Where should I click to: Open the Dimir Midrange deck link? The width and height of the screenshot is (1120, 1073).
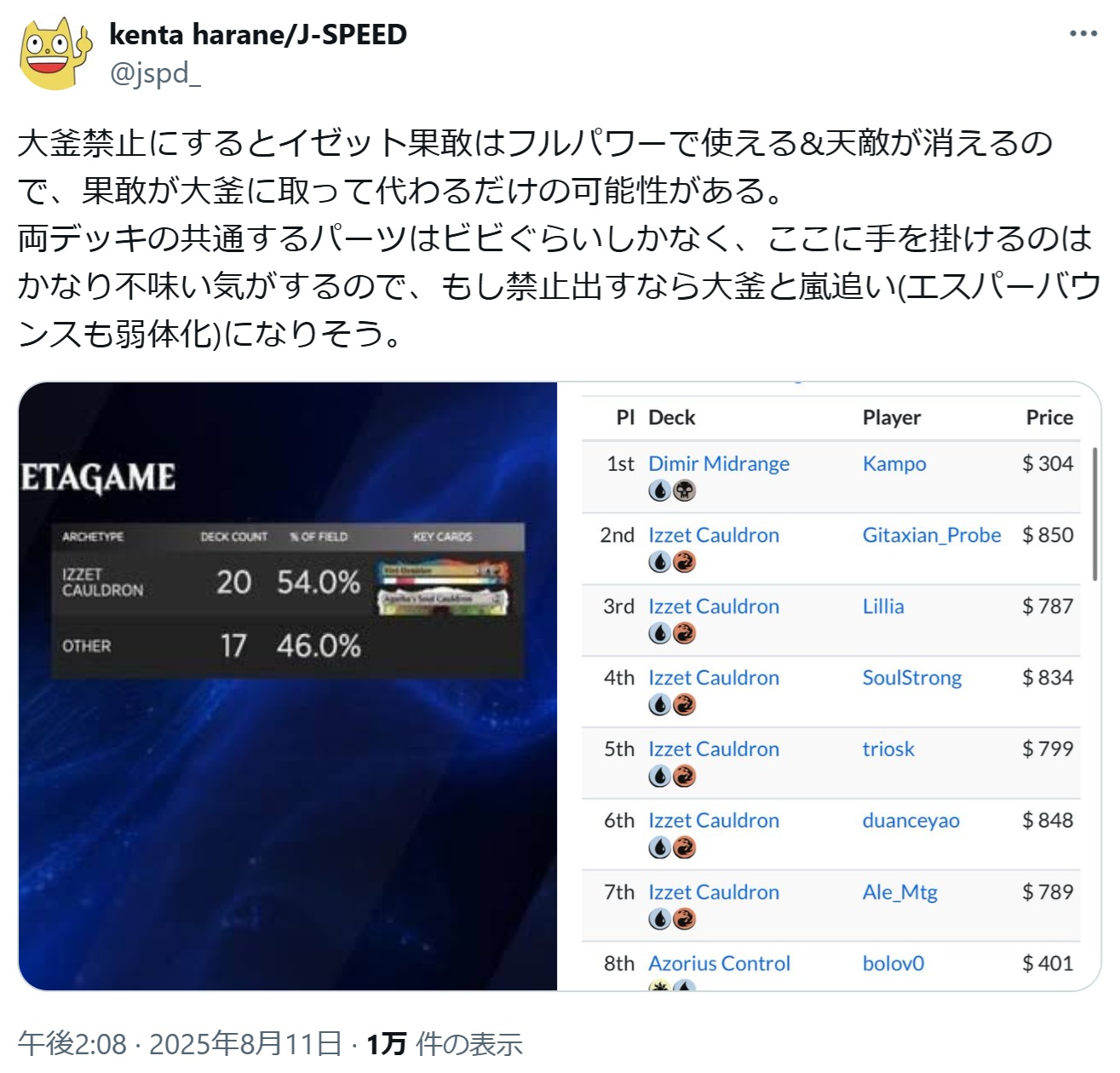coord(719,463)
